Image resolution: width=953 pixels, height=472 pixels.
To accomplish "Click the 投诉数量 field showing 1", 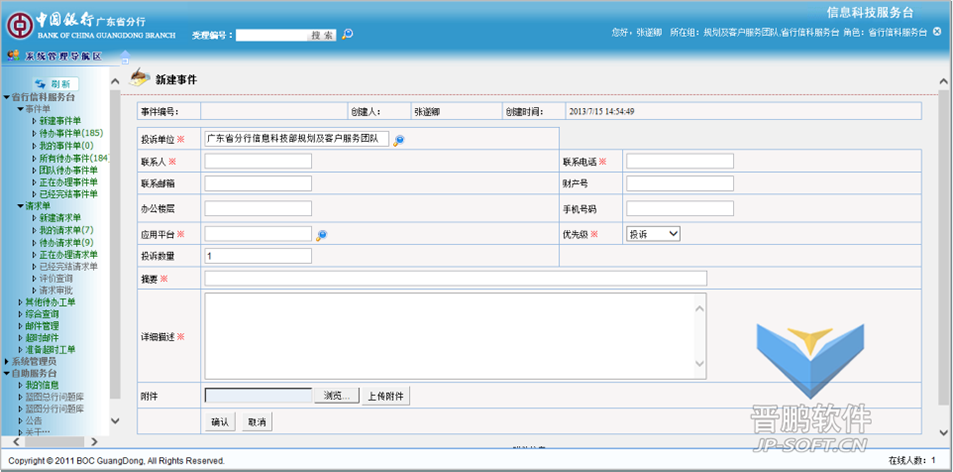I will click(258, 256).
